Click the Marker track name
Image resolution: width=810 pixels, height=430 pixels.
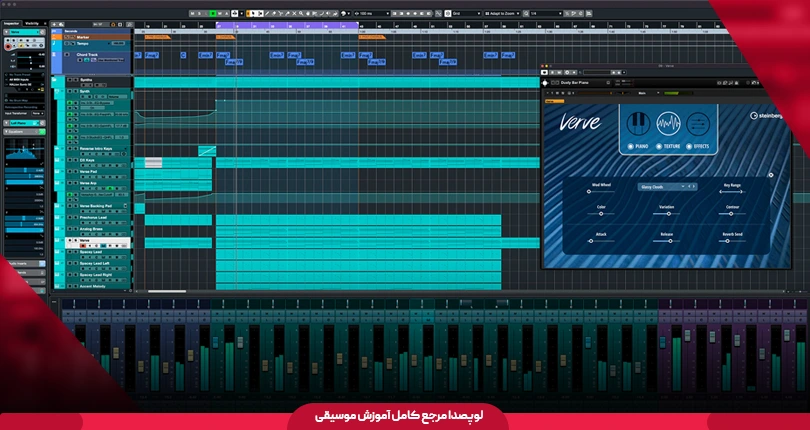click(x=83, y=37)
